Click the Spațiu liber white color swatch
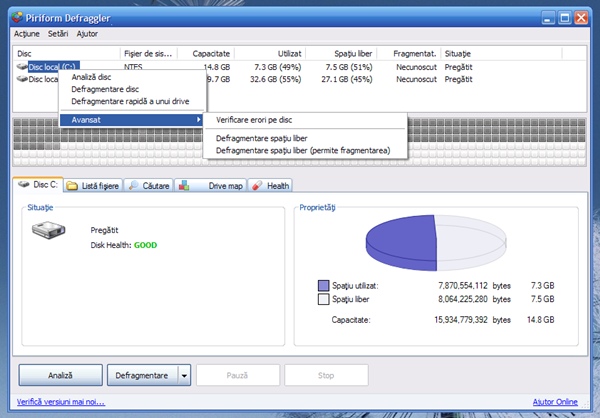The height and width of the screenshot is (418, 600). click(323, 299)
